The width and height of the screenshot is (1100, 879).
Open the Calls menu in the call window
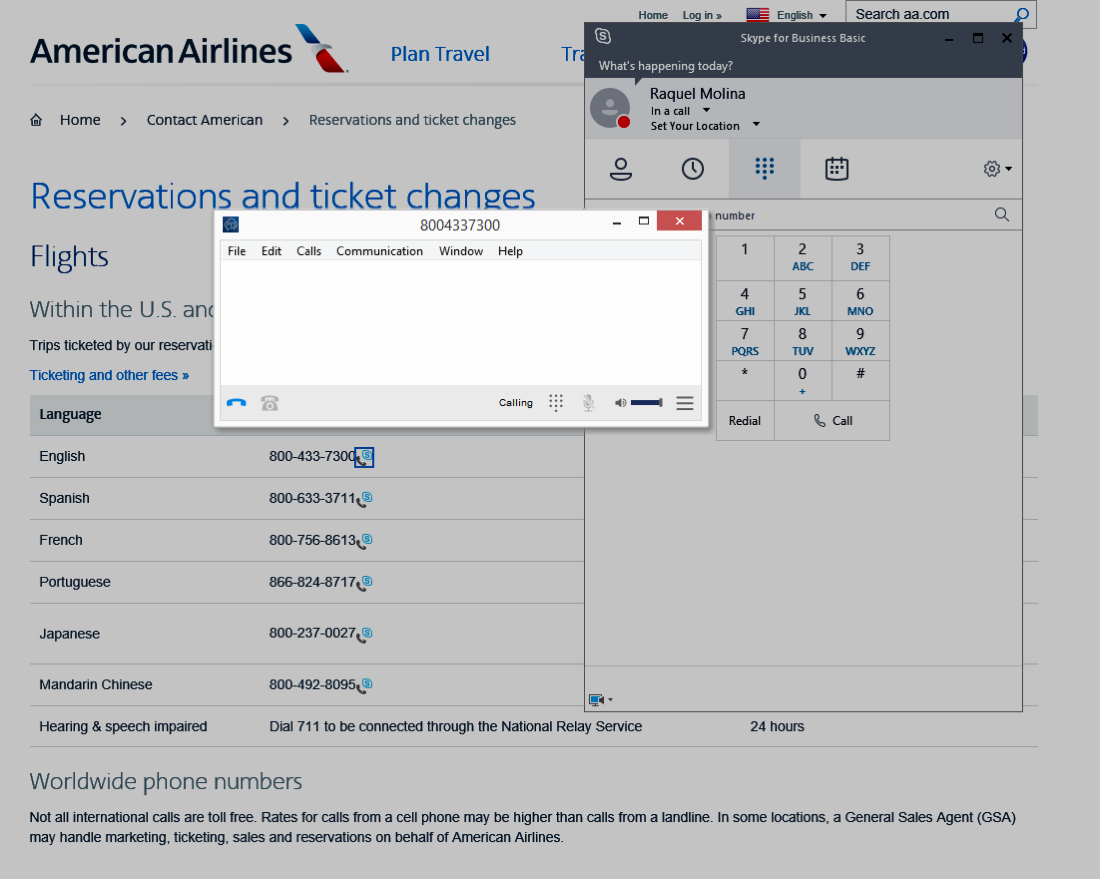[308, 251]
